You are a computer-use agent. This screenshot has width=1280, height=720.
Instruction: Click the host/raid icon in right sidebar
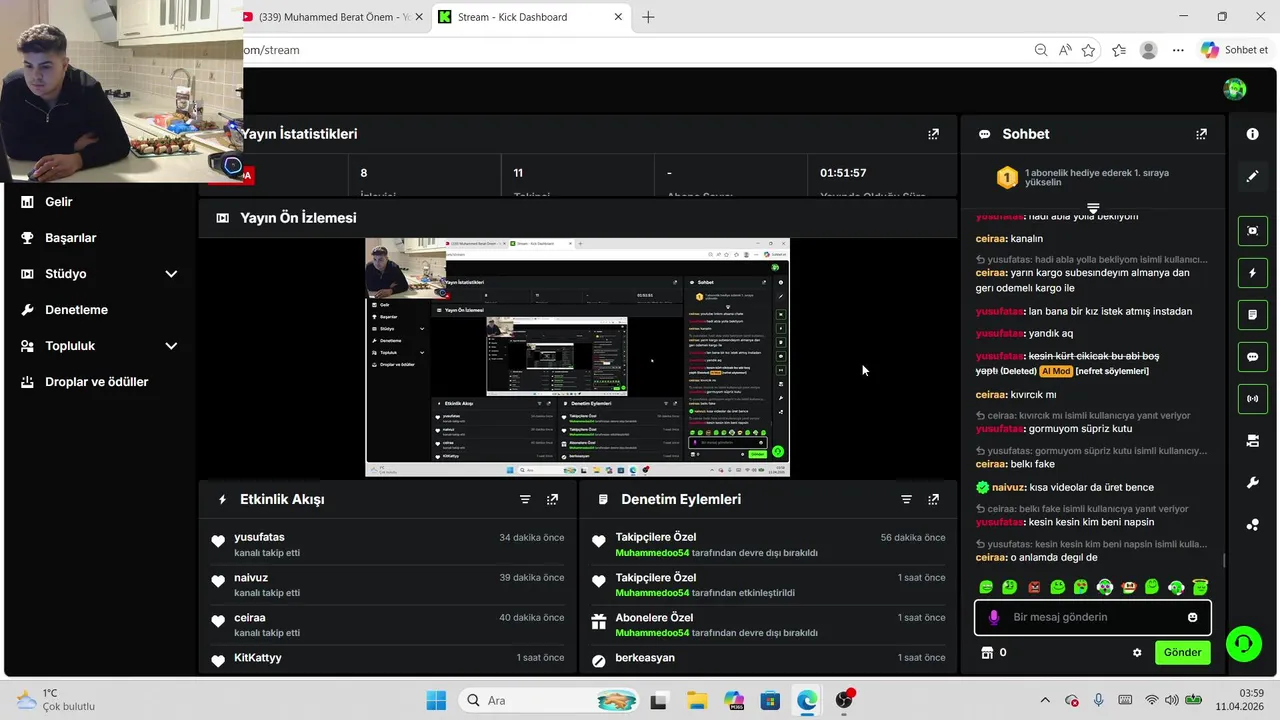[1252, 441]
